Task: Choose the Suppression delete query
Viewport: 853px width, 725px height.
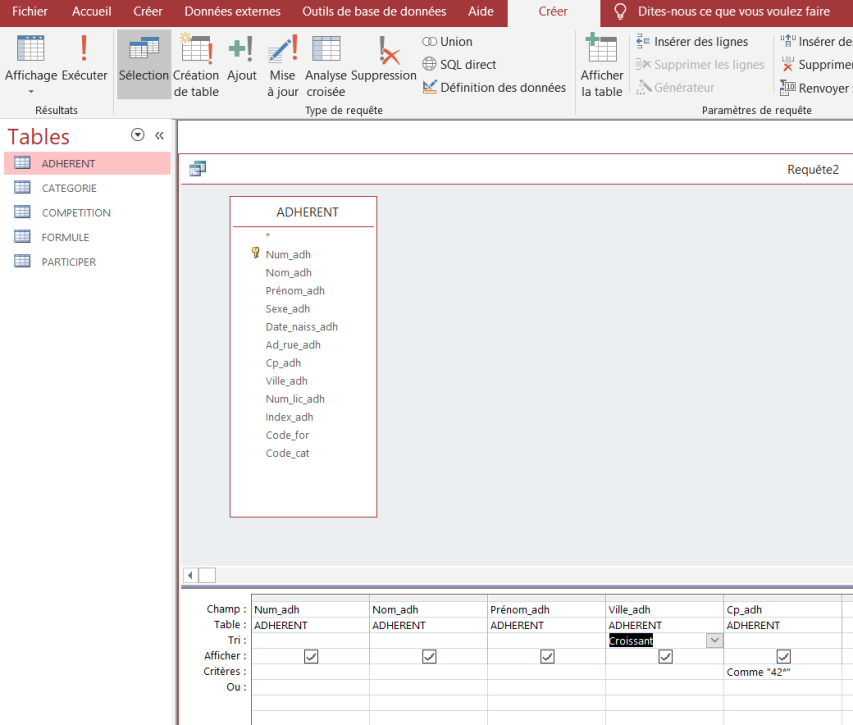Action: [384, 57]
